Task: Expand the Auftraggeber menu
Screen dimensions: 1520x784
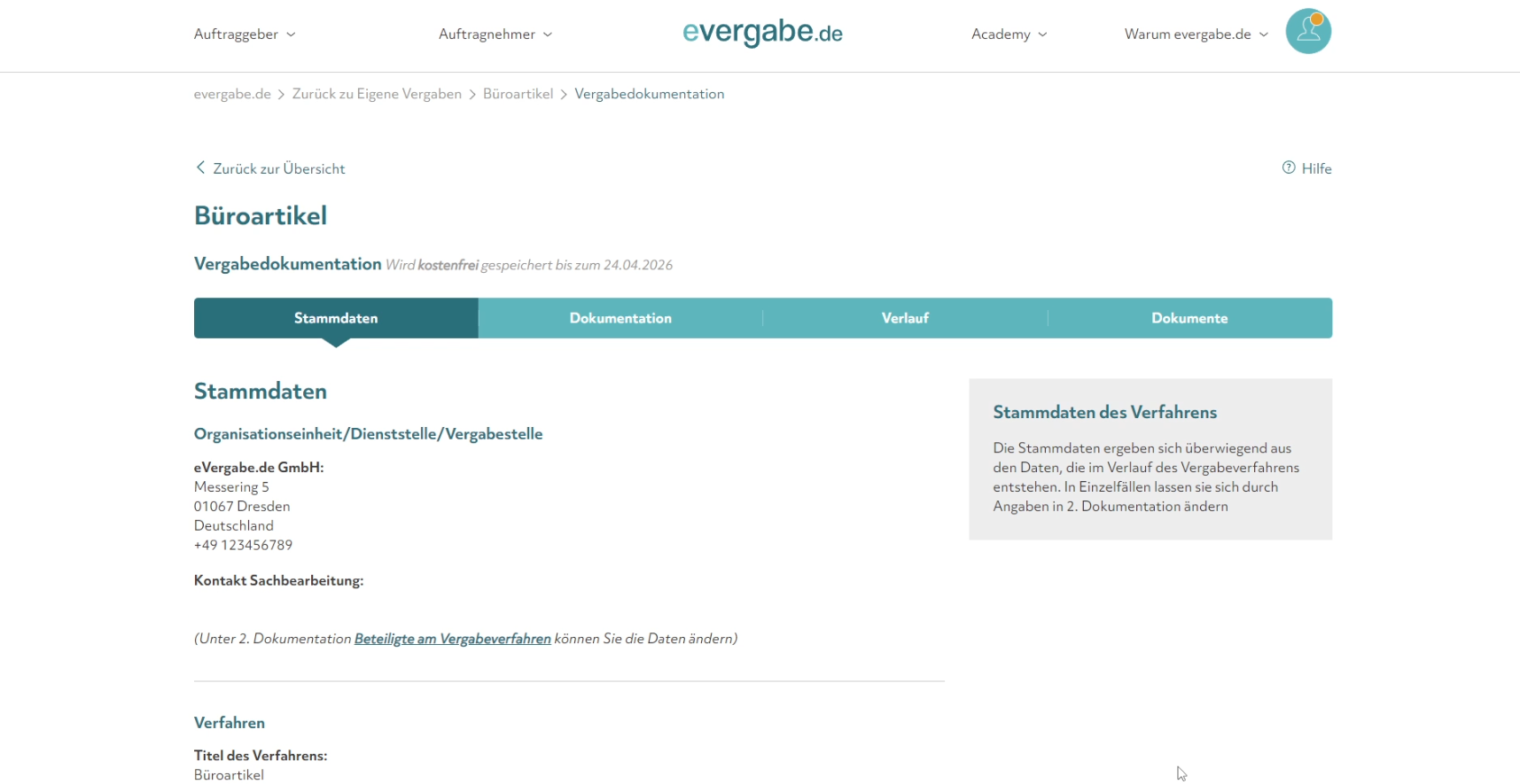Action: (245, 34)
